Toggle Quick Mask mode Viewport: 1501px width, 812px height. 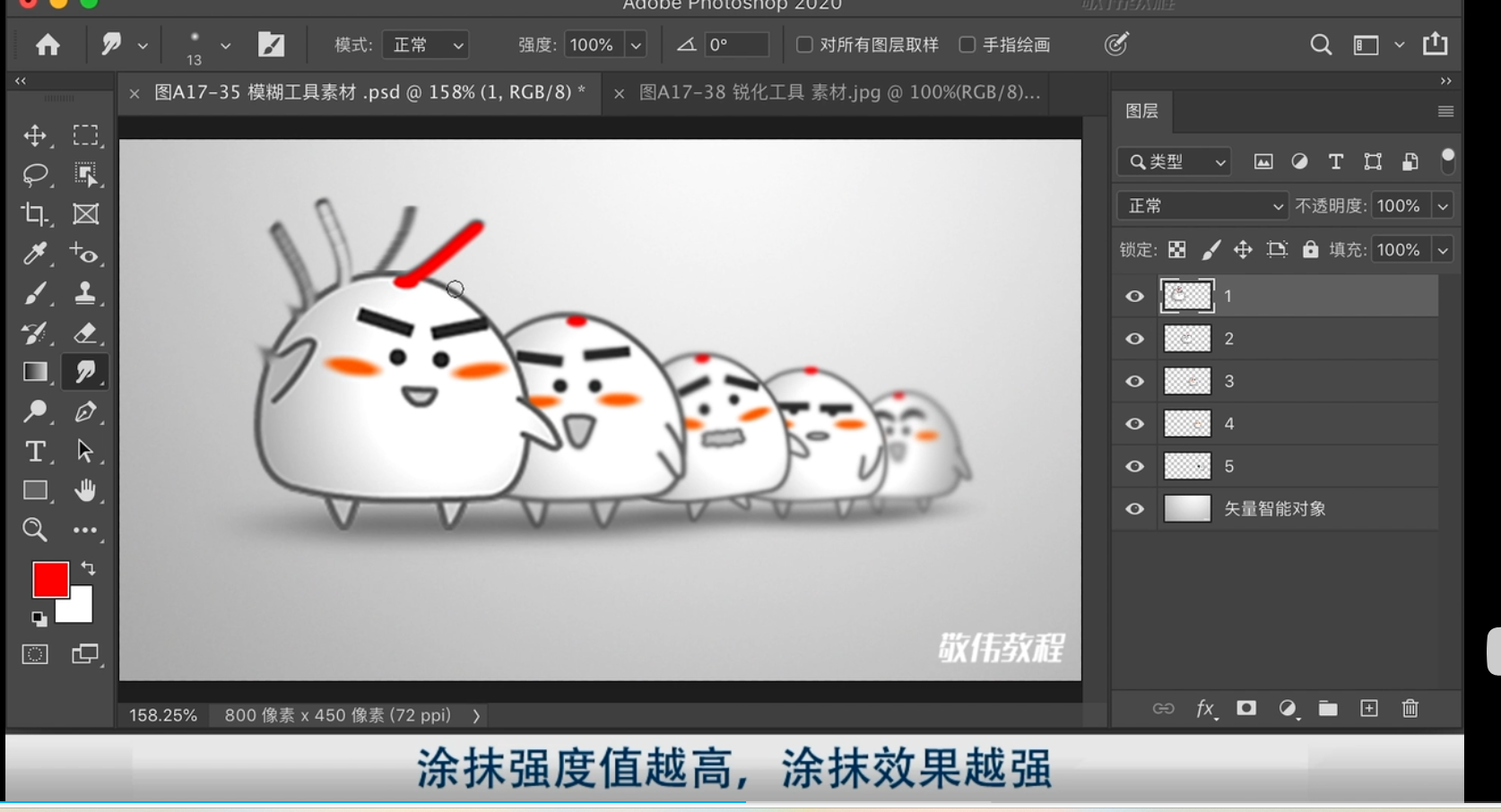point(35,654)
